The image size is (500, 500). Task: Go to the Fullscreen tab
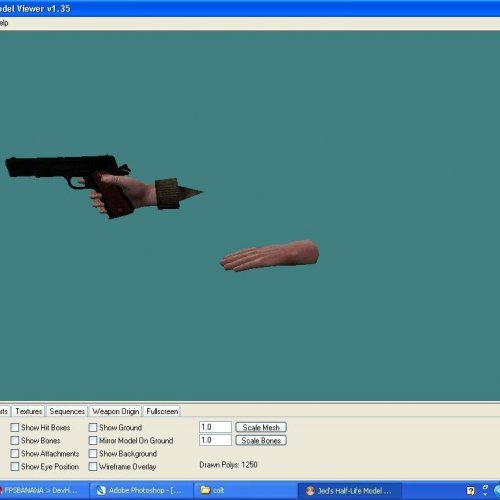click(x=162, y=411)
